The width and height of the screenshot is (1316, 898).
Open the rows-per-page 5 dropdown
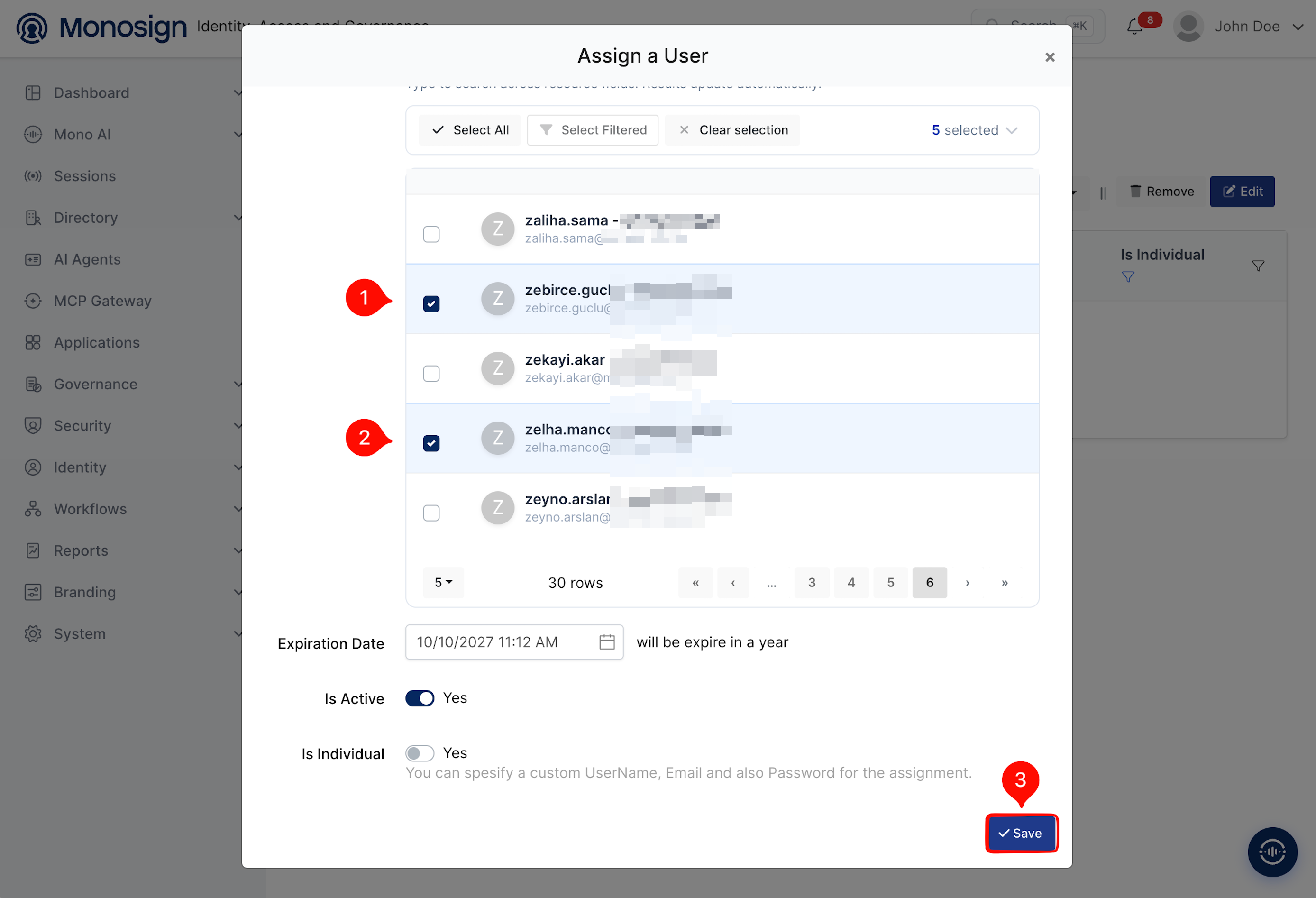pos(443,582)
